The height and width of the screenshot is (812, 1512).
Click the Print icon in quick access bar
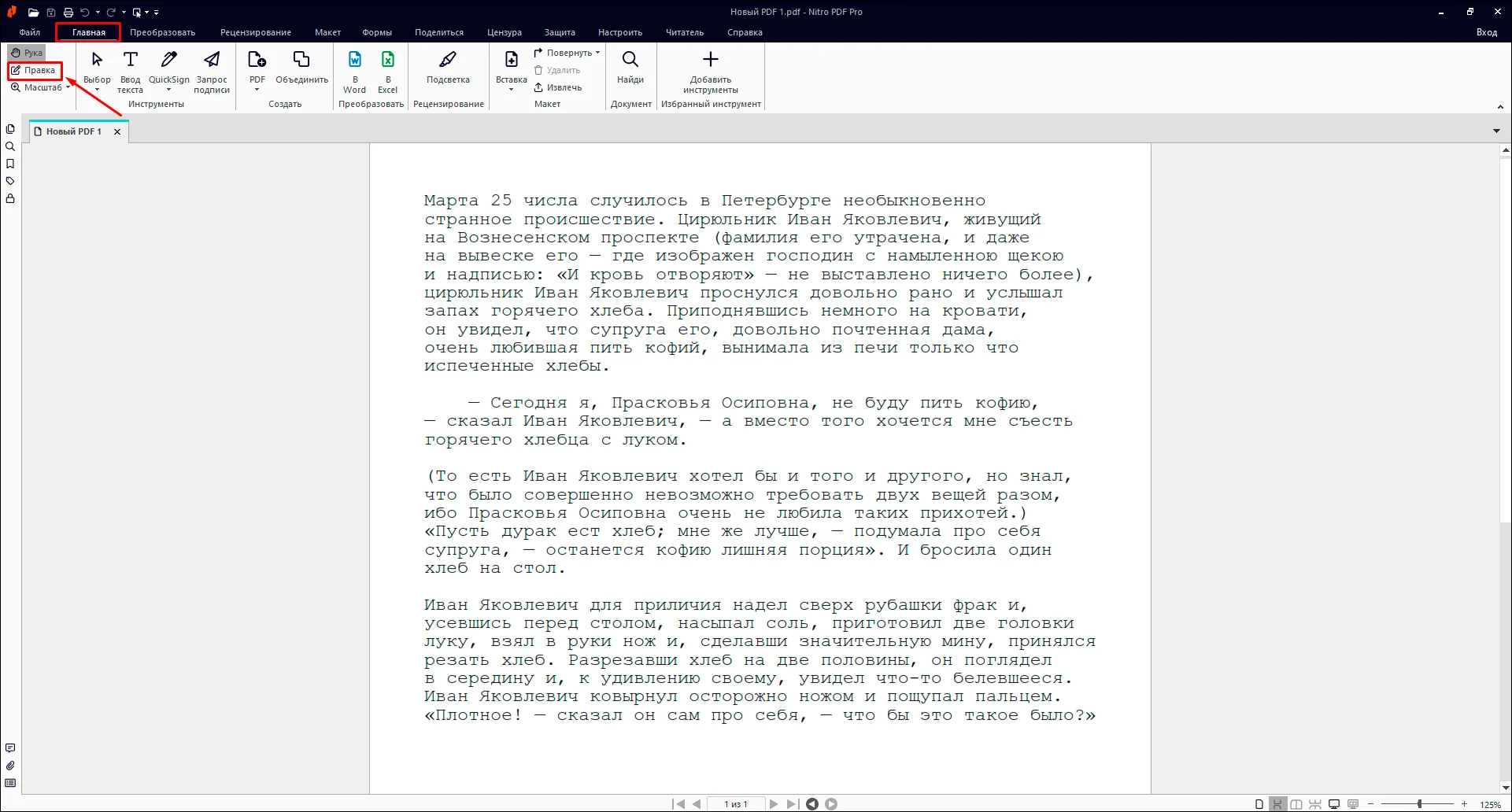68,13
